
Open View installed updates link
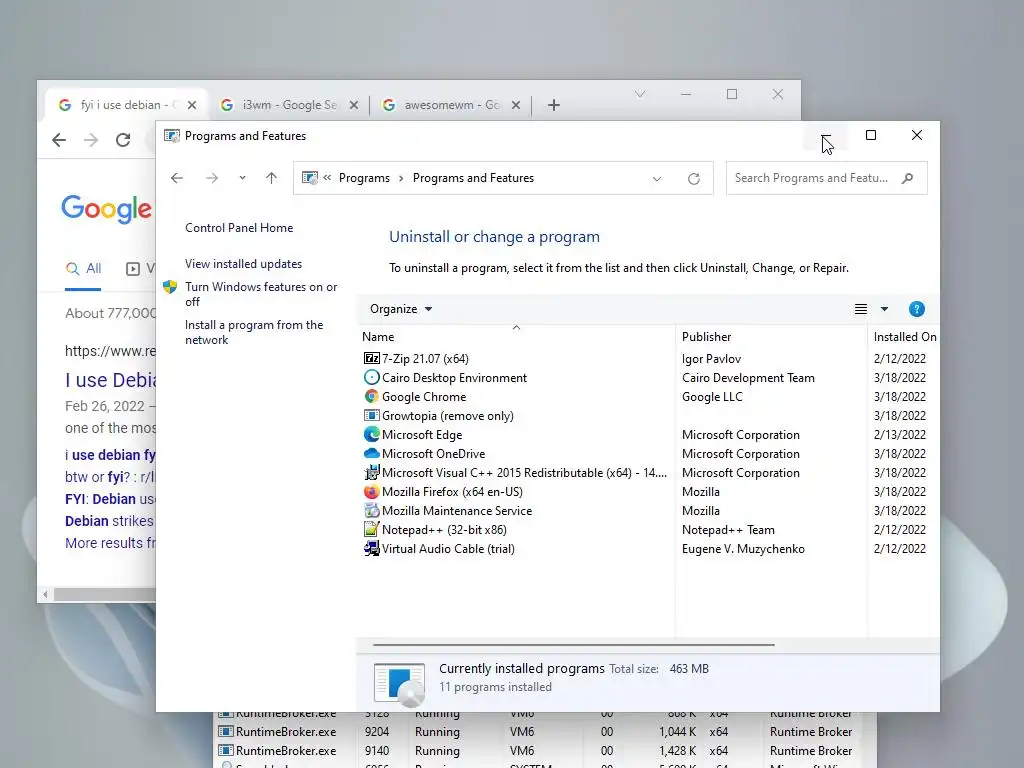click(243, 264)
